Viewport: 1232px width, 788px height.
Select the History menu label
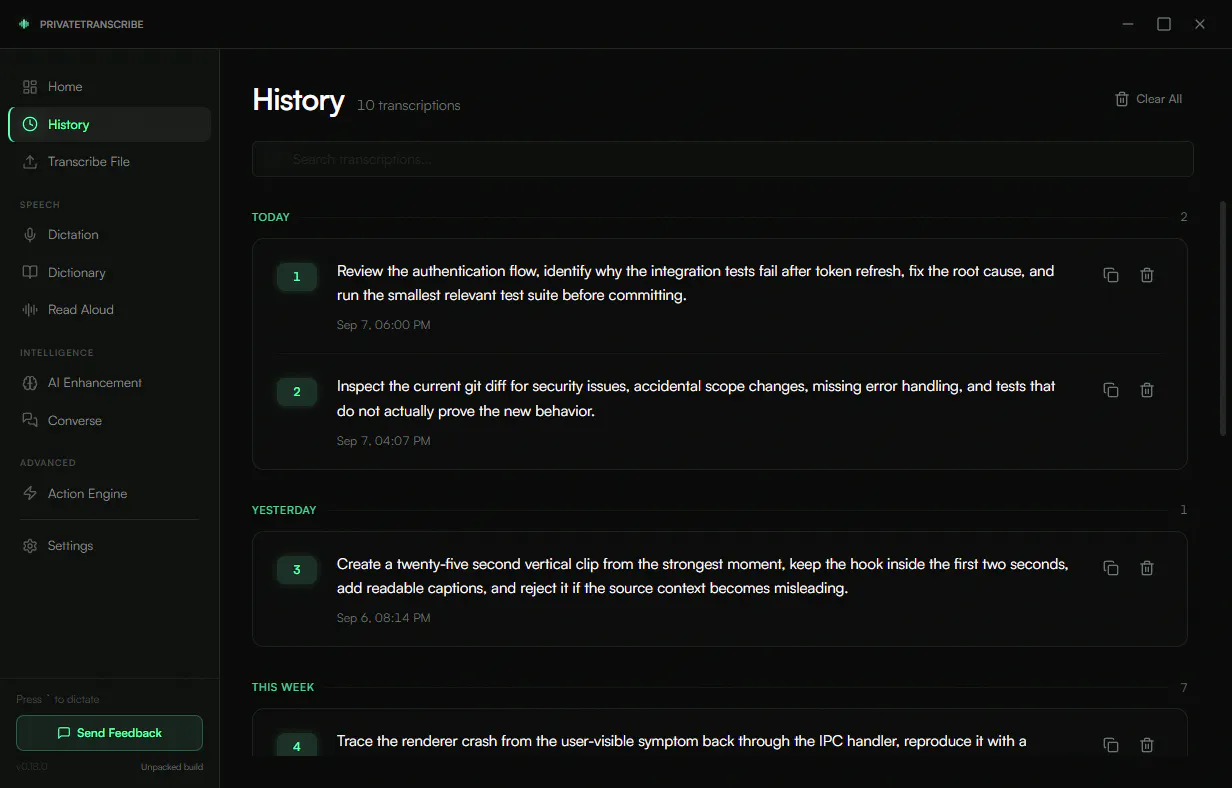point(69,124)
